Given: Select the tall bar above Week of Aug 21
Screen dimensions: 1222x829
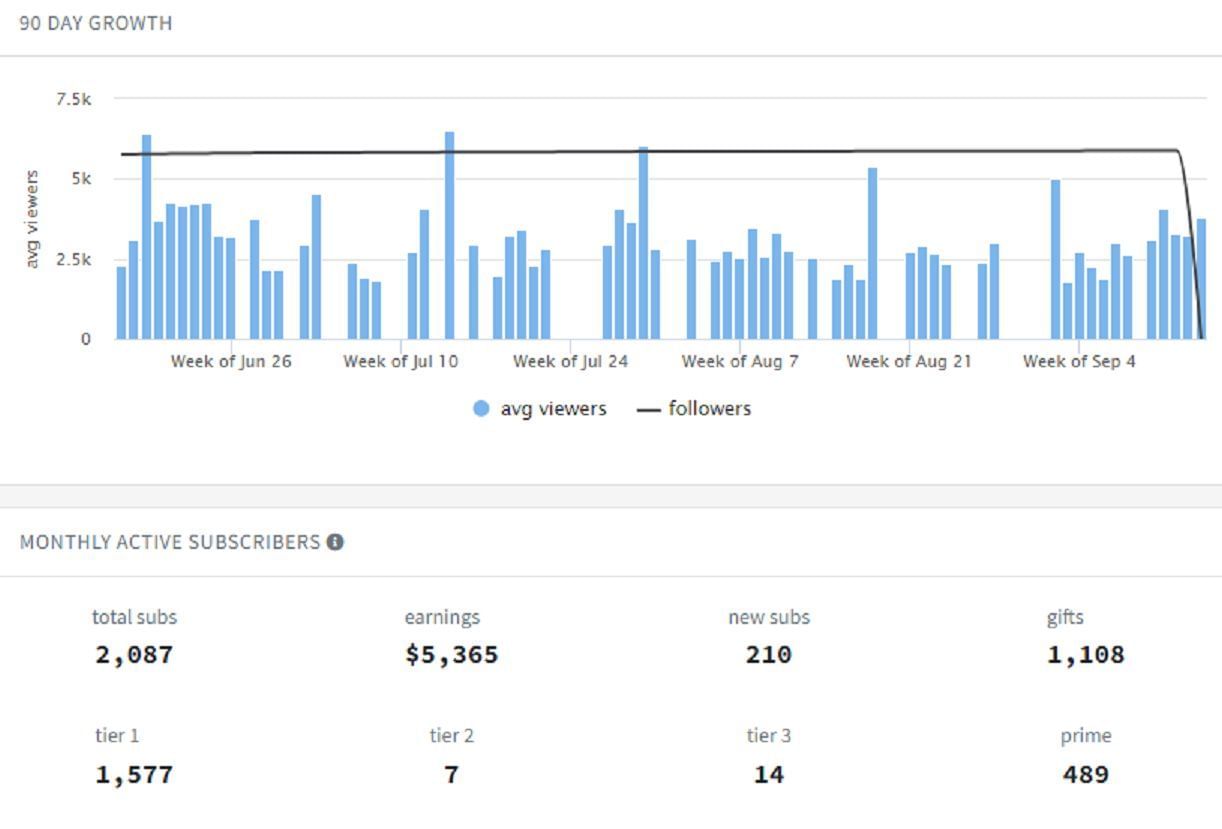Looking at the screenshot, I should tap(872, 253).
